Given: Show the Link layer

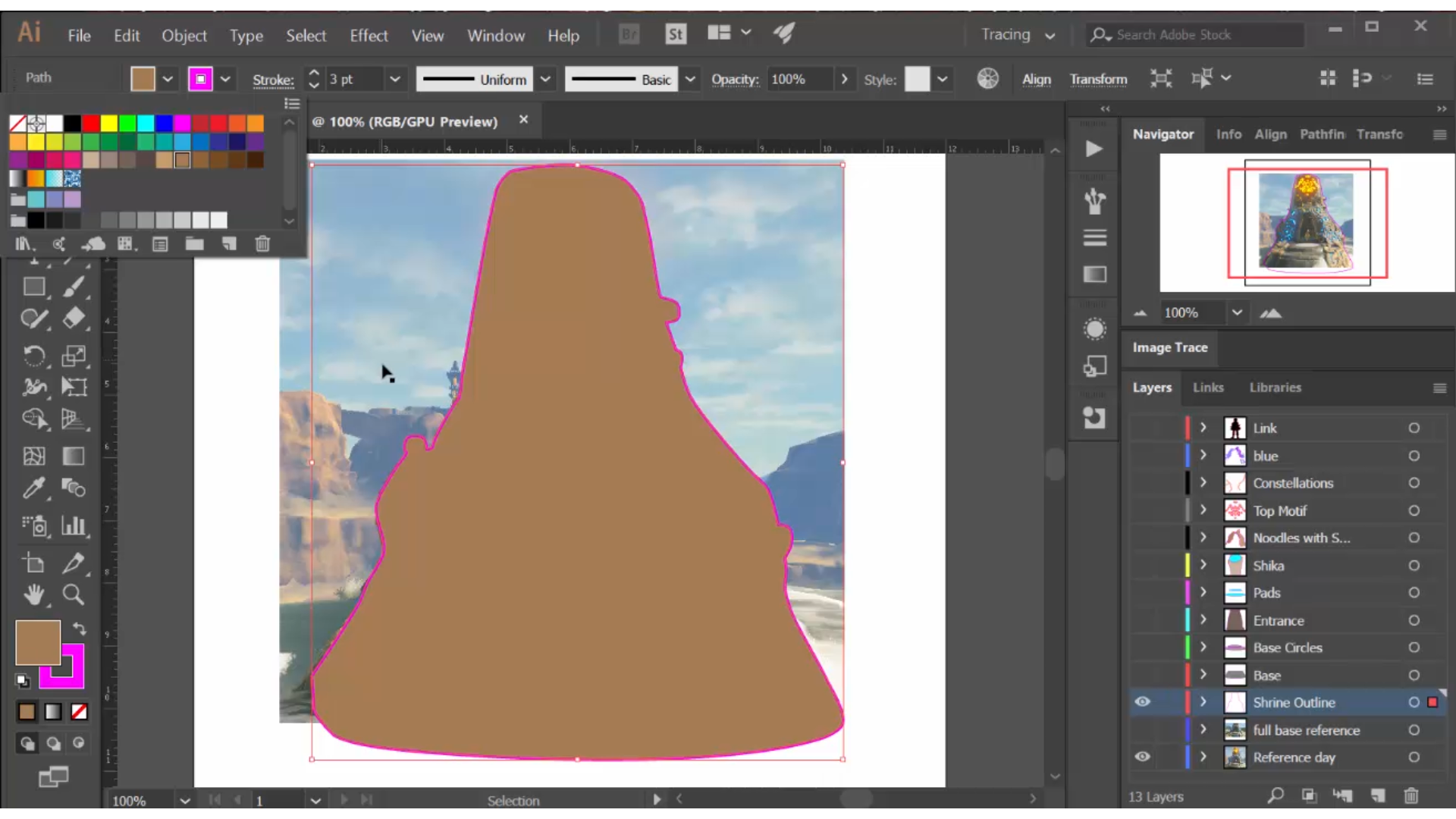Looking at the screenshot, I should tap(1142, 428).
